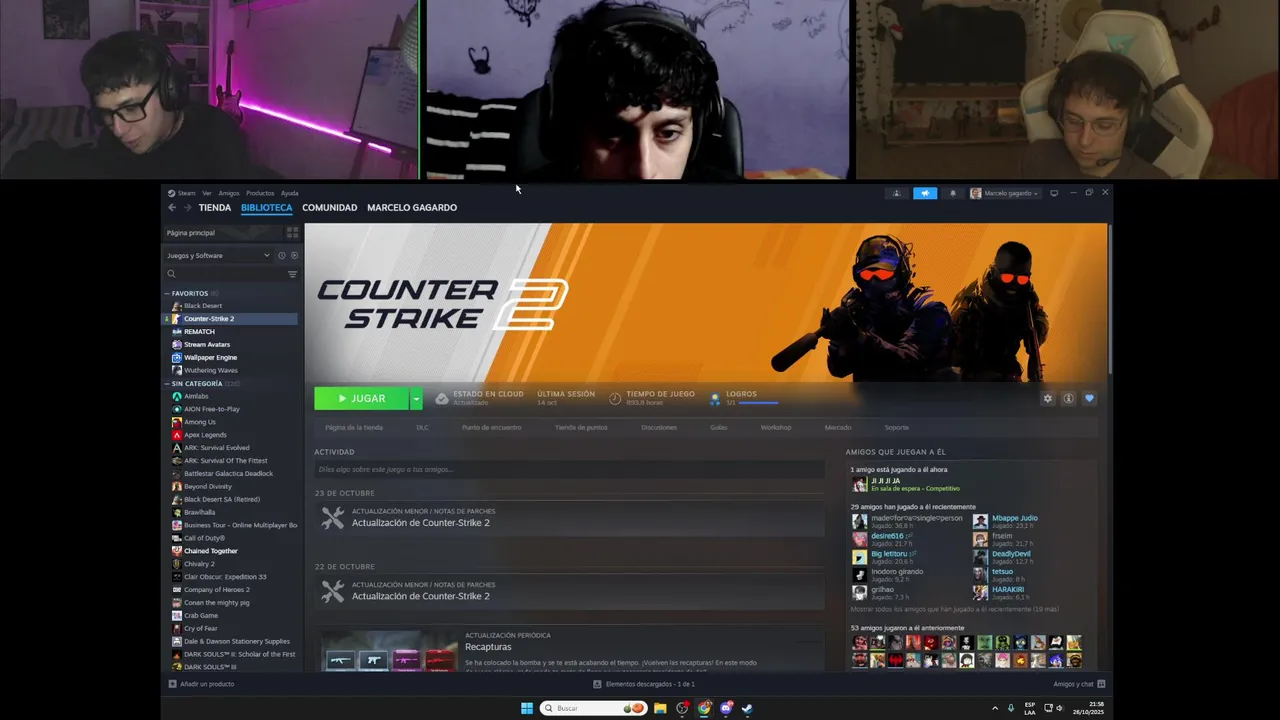Image resolution: width=1280 pixels, height=720 pixels.
Task: Open Steam friends activity icon in title bar
Action: (897, 193)
